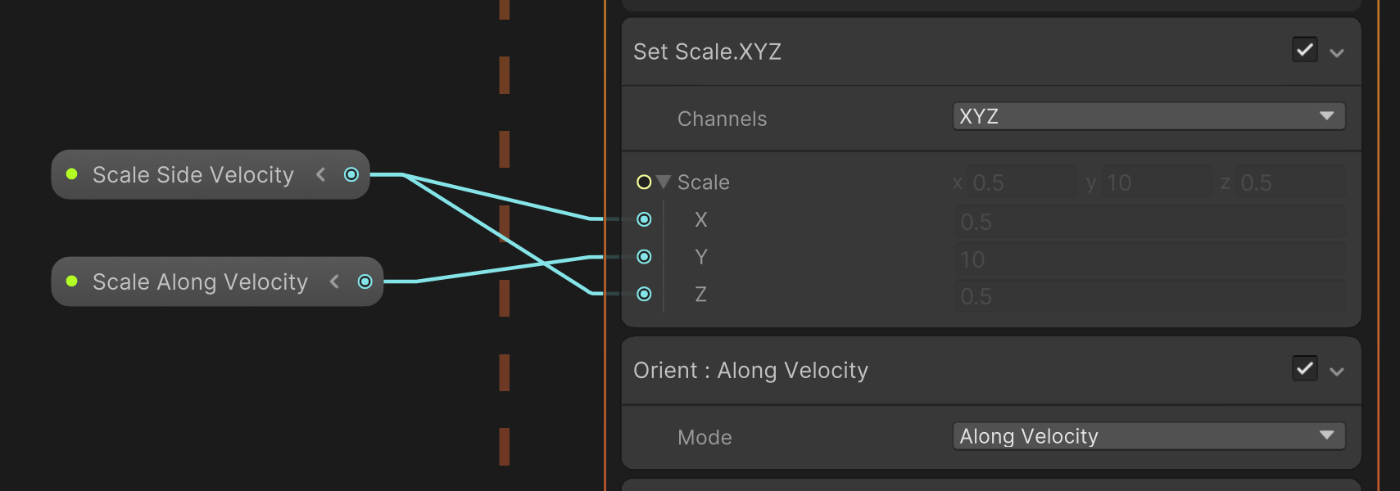Viewport: 1400px width, 491px height.
Task: Disable the Orient Along Velocity block checkbox
Action: (1304, 369)
